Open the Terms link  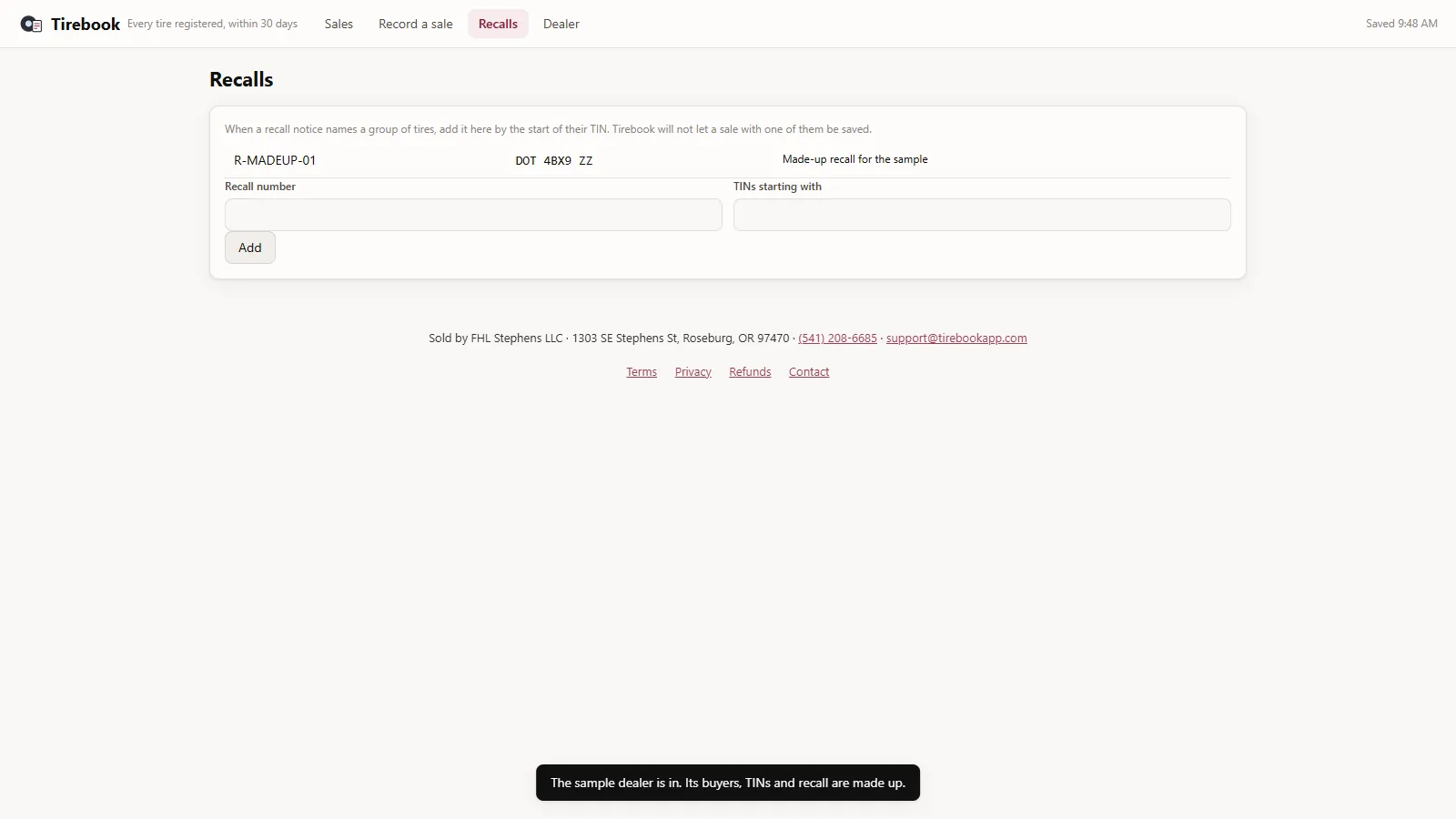pyautogui.click(x=642, y=371)
